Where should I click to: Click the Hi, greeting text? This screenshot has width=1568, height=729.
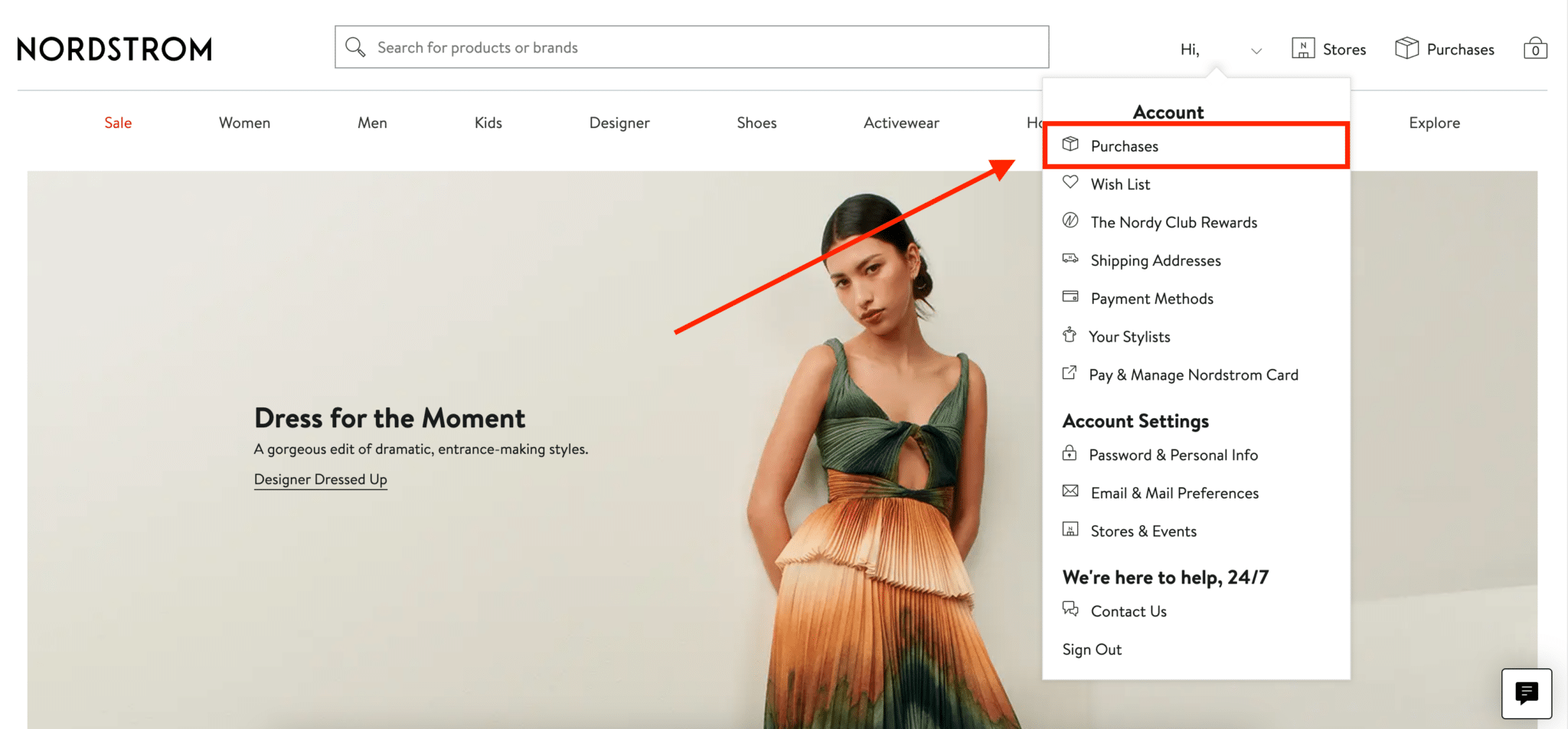[1190, 51]
